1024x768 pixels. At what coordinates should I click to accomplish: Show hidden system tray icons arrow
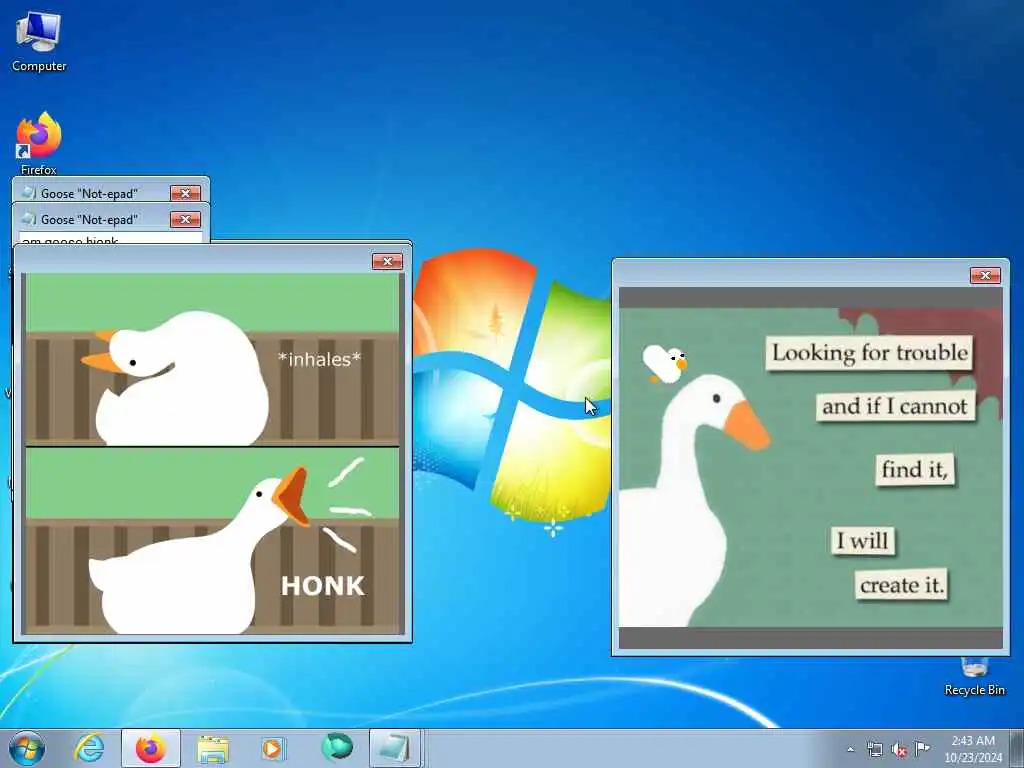pyautogui.click(x=850, y=749)
